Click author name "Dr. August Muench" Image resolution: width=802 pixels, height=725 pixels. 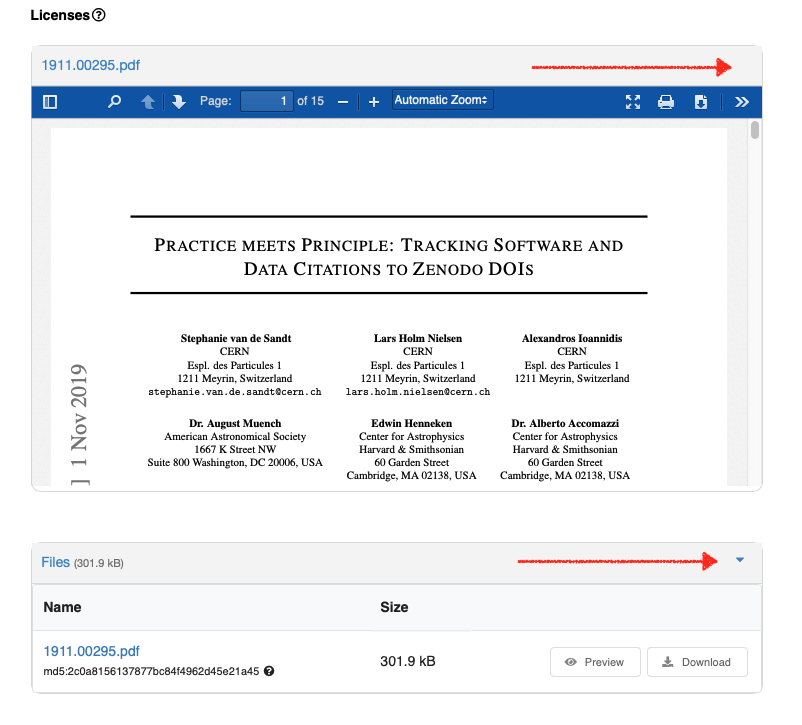235,423
